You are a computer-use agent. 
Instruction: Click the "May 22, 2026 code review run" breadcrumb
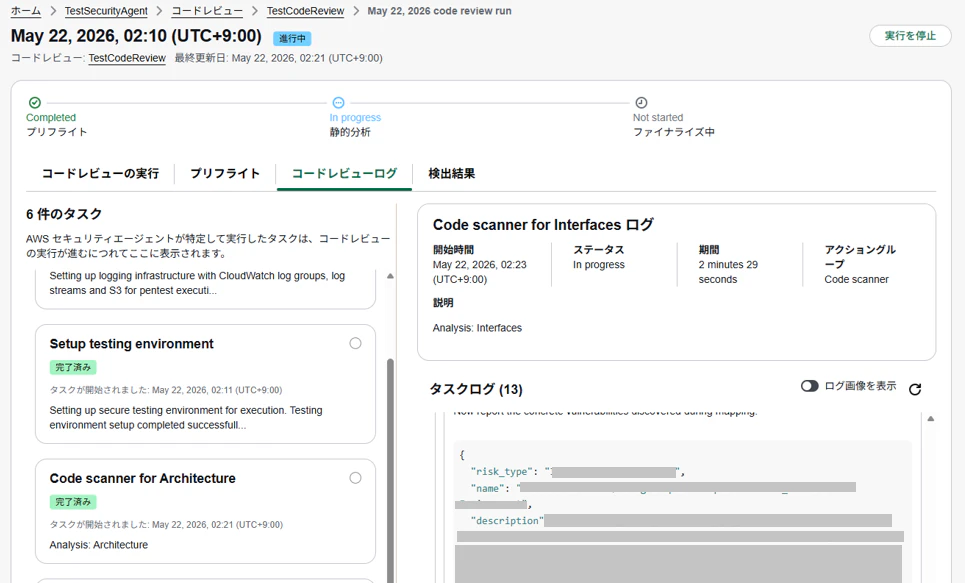coord(439,10)
